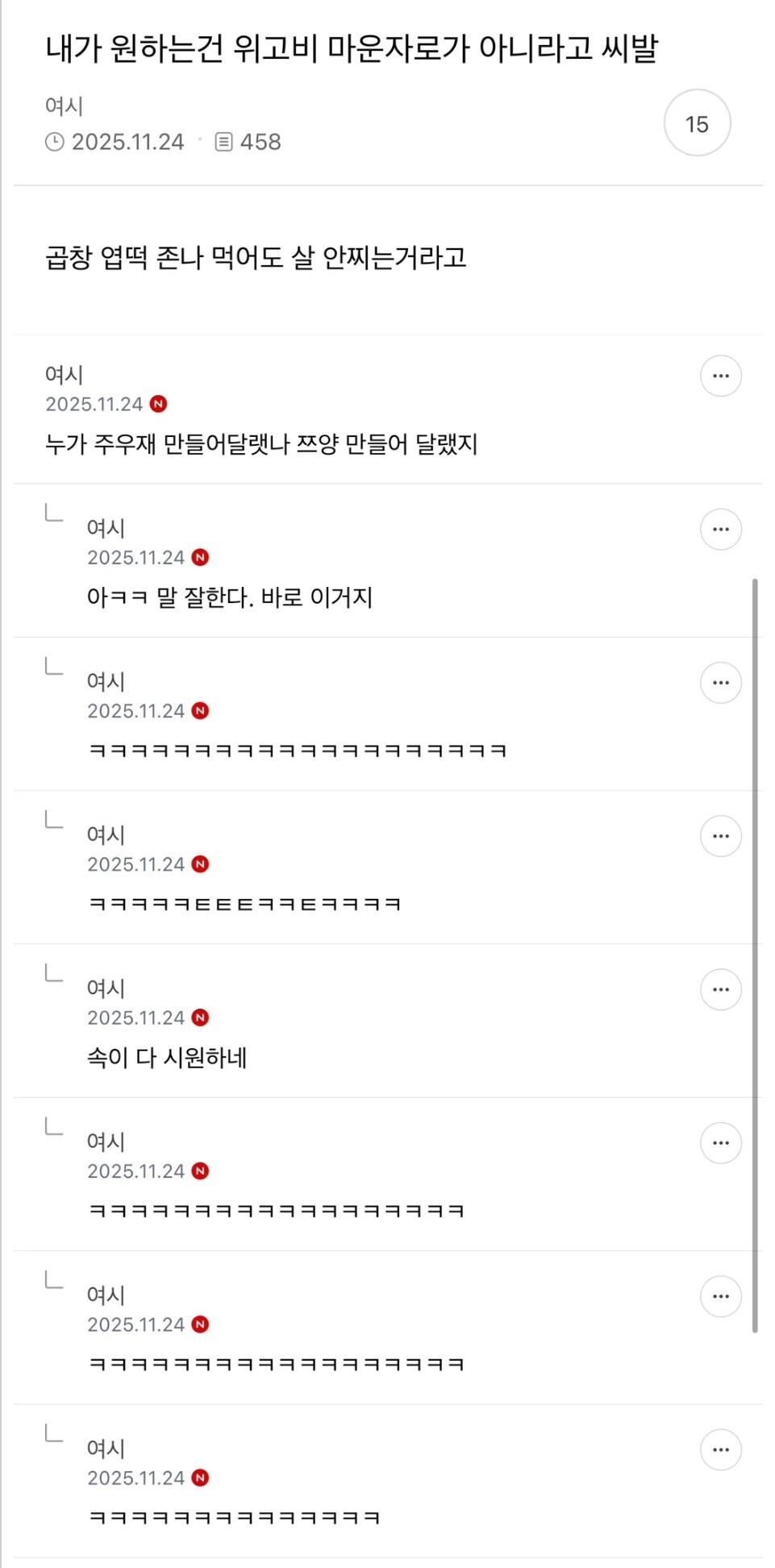Click the red N badge on the top comment

159,404
